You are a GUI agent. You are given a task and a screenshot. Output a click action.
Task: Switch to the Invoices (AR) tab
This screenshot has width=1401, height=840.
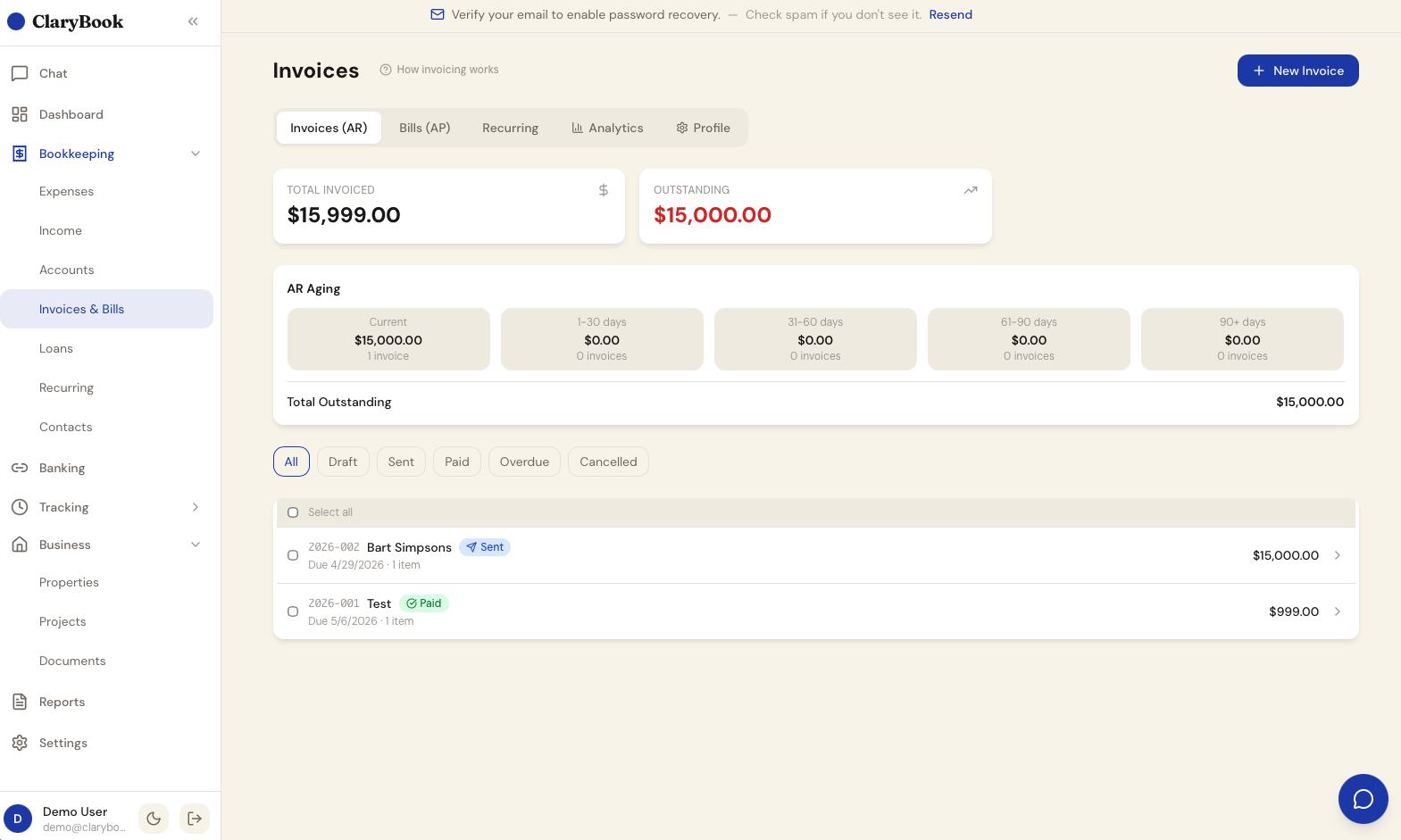point(329,128)
